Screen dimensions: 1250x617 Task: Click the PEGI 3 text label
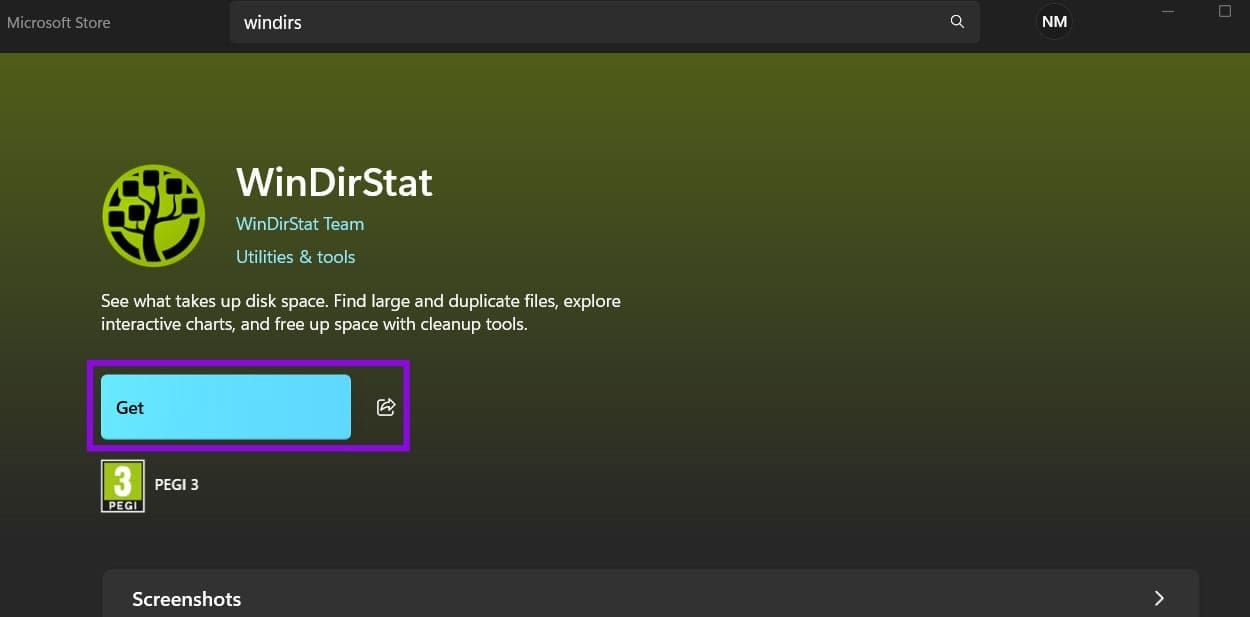tap(177, 485)
